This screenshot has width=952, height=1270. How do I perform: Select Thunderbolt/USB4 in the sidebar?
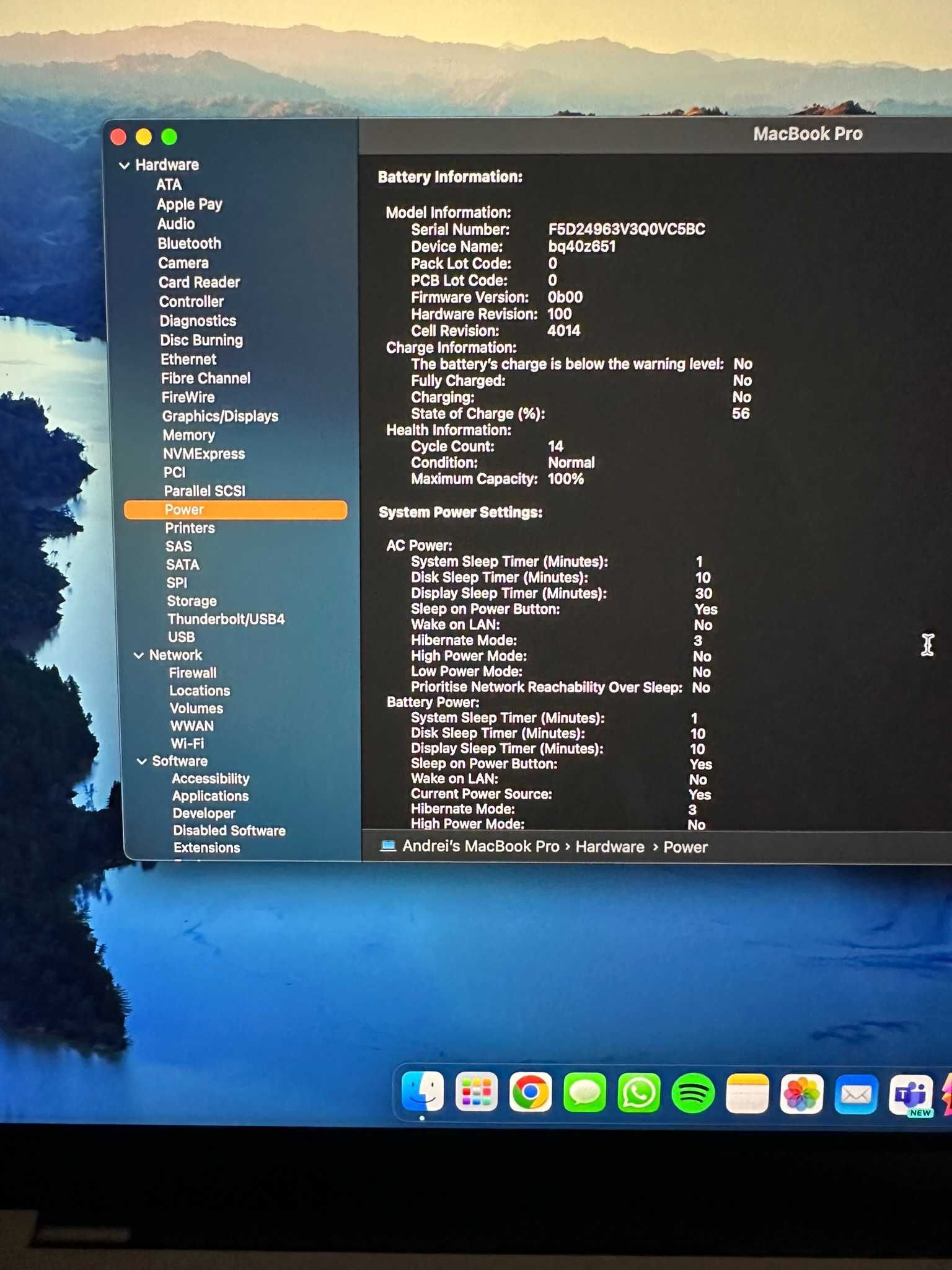click(226, 619)
